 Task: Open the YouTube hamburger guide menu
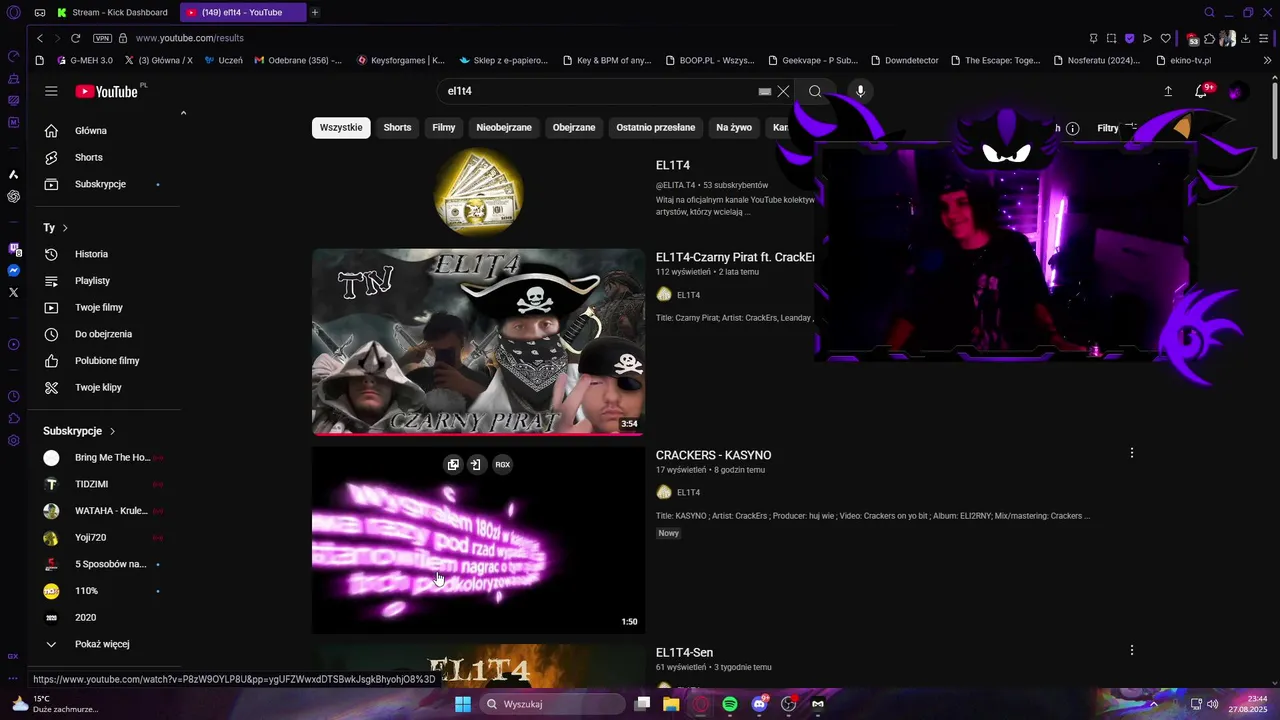point(51,91)
